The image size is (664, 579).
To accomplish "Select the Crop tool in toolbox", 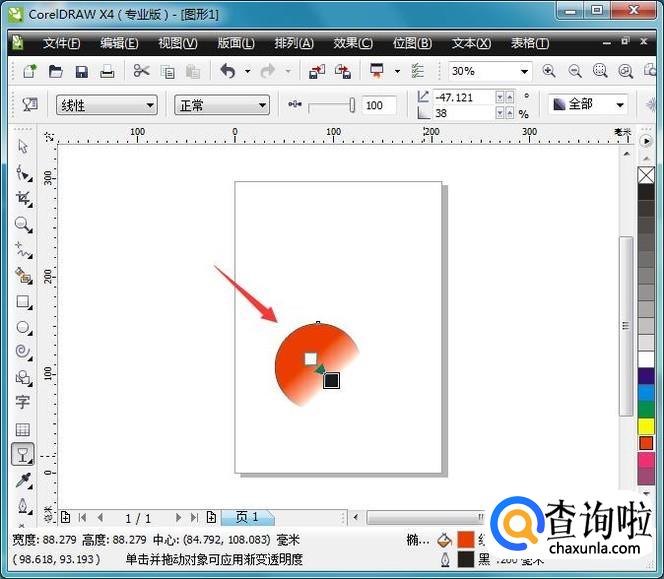I will point(22,198).
